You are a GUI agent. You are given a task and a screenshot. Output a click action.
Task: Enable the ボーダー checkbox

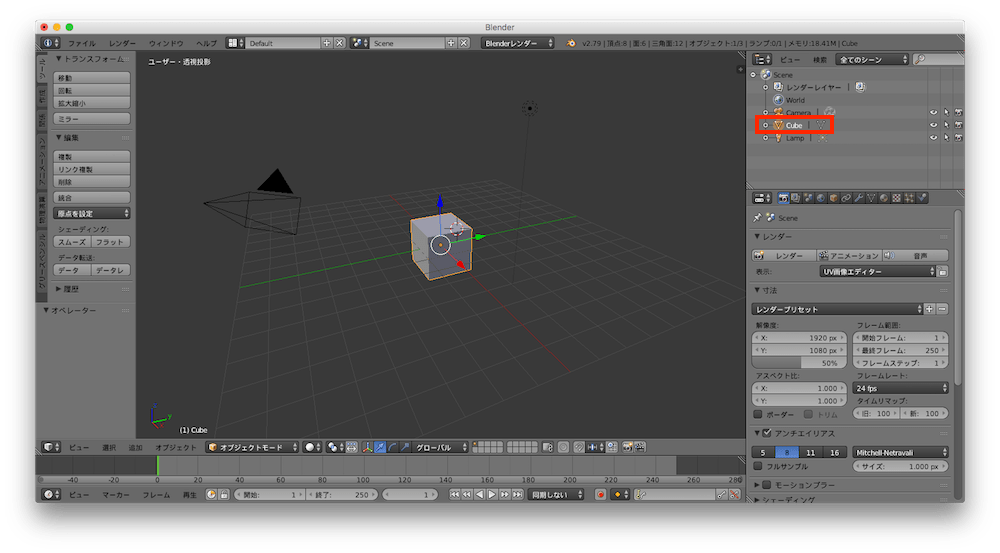758,414
